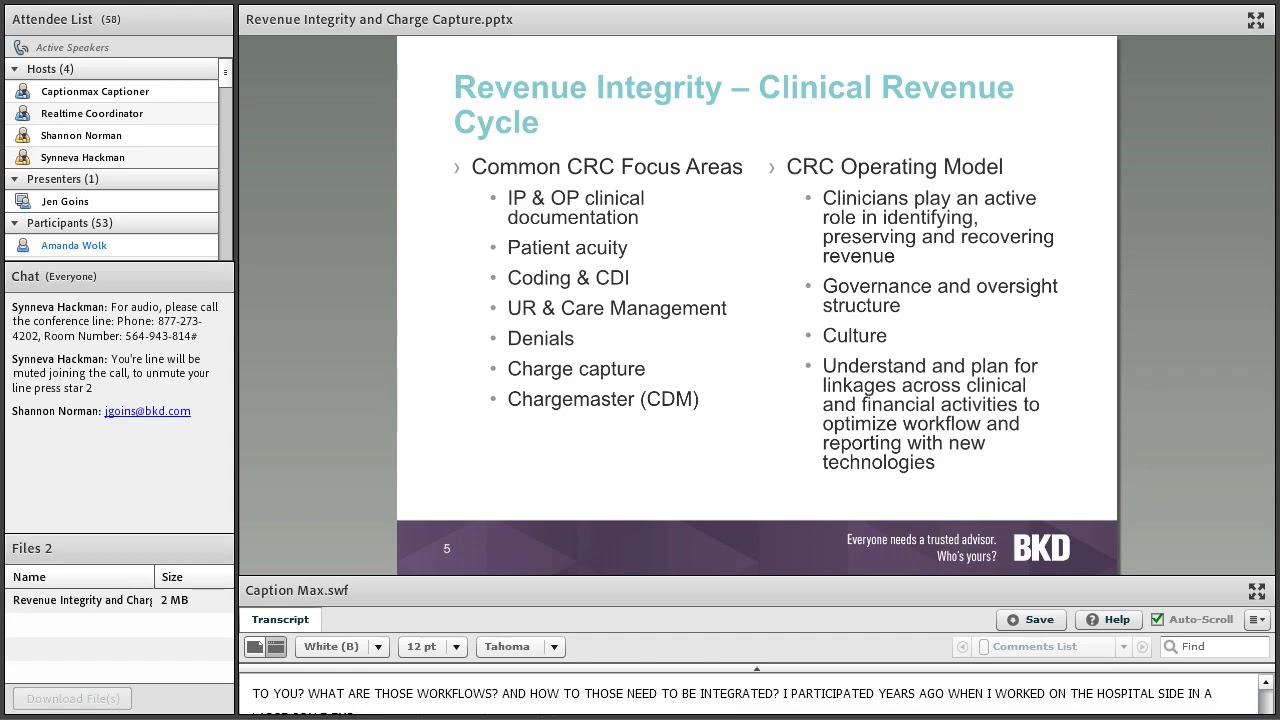Image resolution: width=1280 pixels, height=720 pixels.
Task: Click the conference line phone number chat message
Action: point(115,321)
